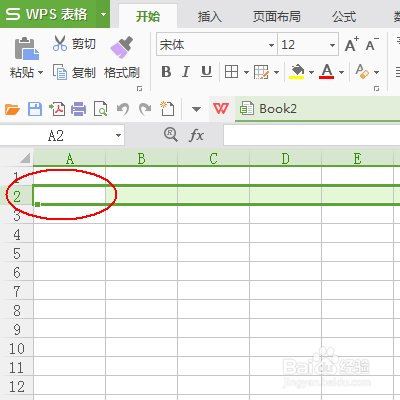400x400 pixels.
Task: Click the 剪切 text label
Action: tap(83, 44)
